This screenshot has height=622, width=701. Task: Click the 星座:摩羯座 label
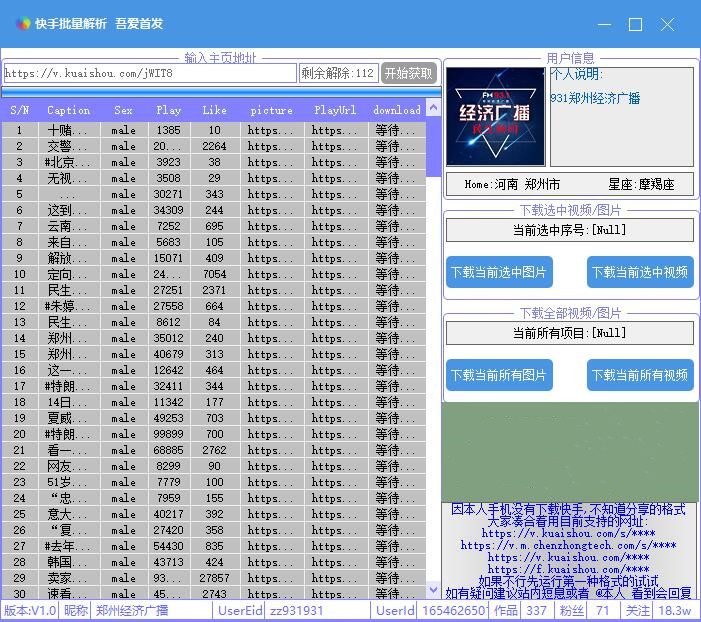[x=641, y=184]
